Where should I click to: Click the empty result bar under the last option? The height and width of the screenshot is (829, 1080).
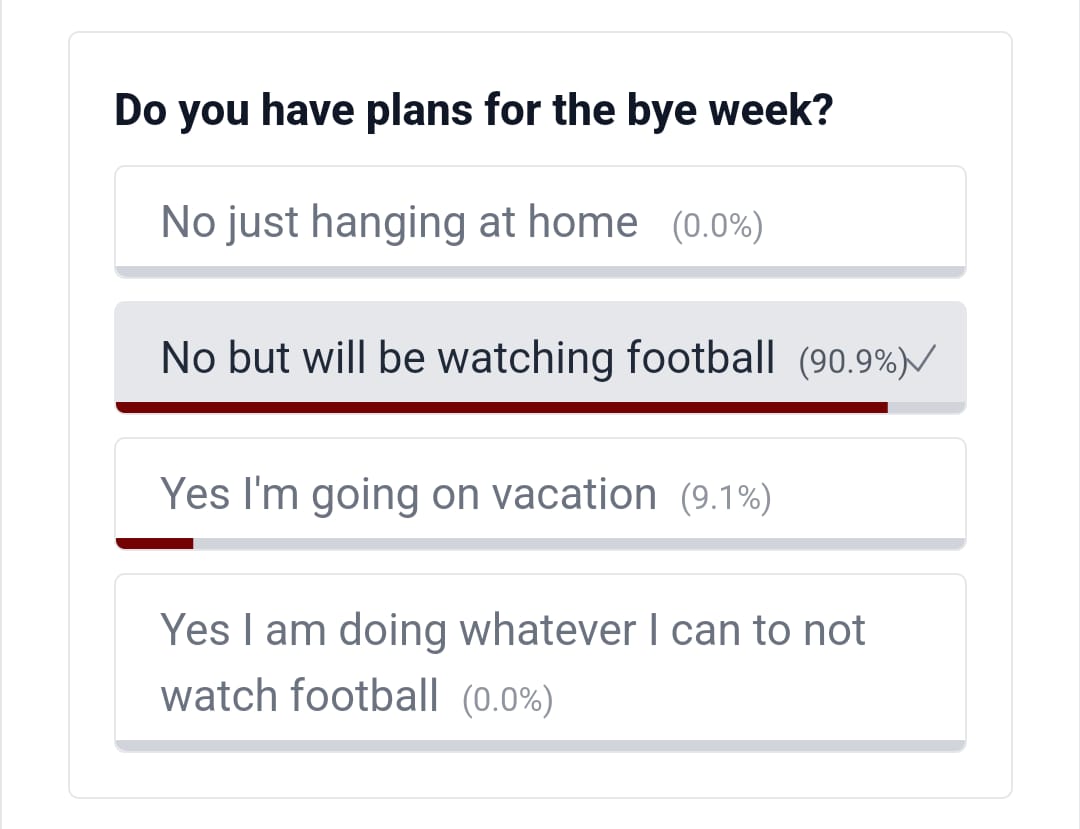point(540,745)
